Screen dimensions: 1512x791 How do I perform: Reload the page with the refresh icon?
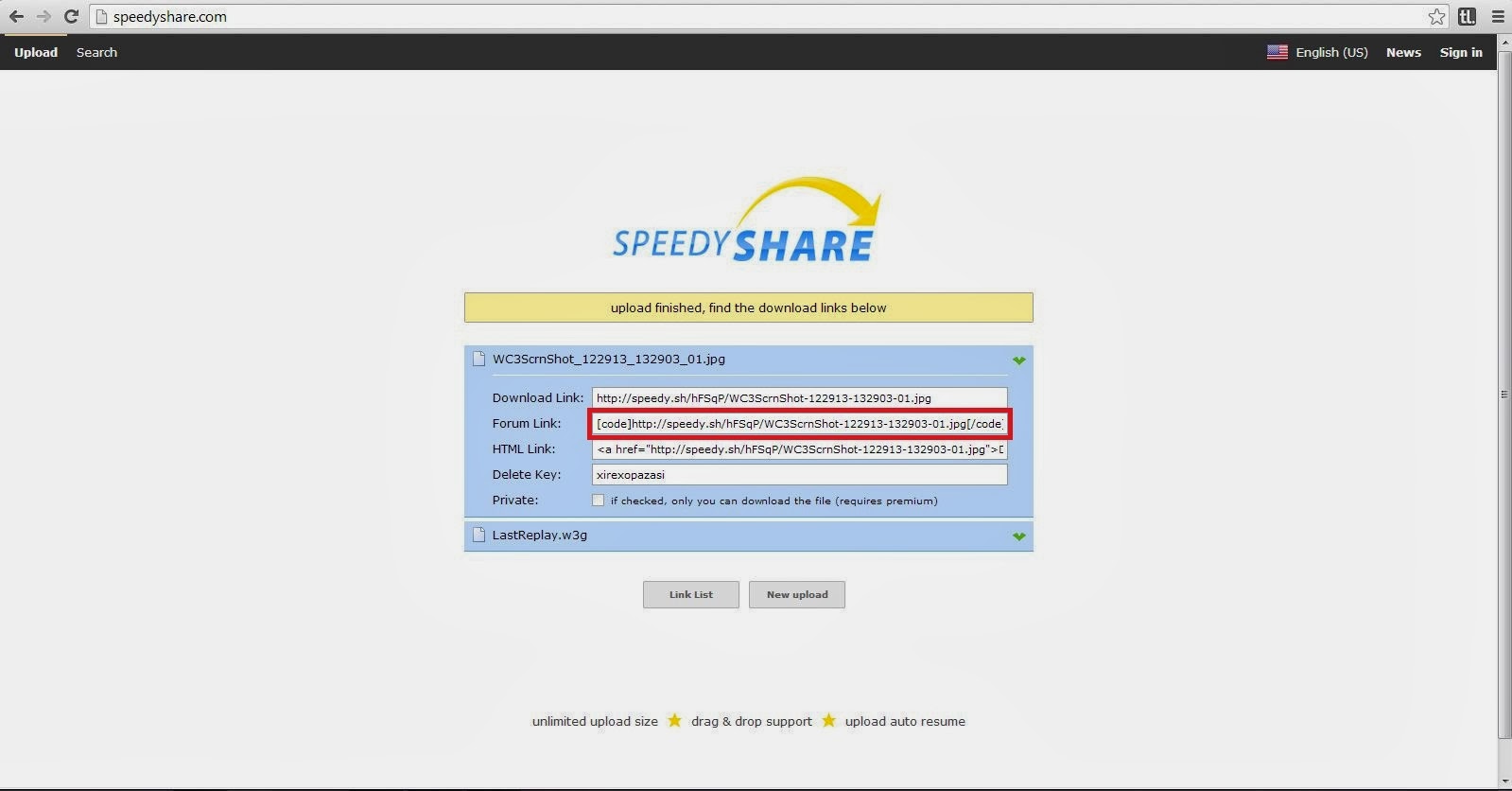71,16
